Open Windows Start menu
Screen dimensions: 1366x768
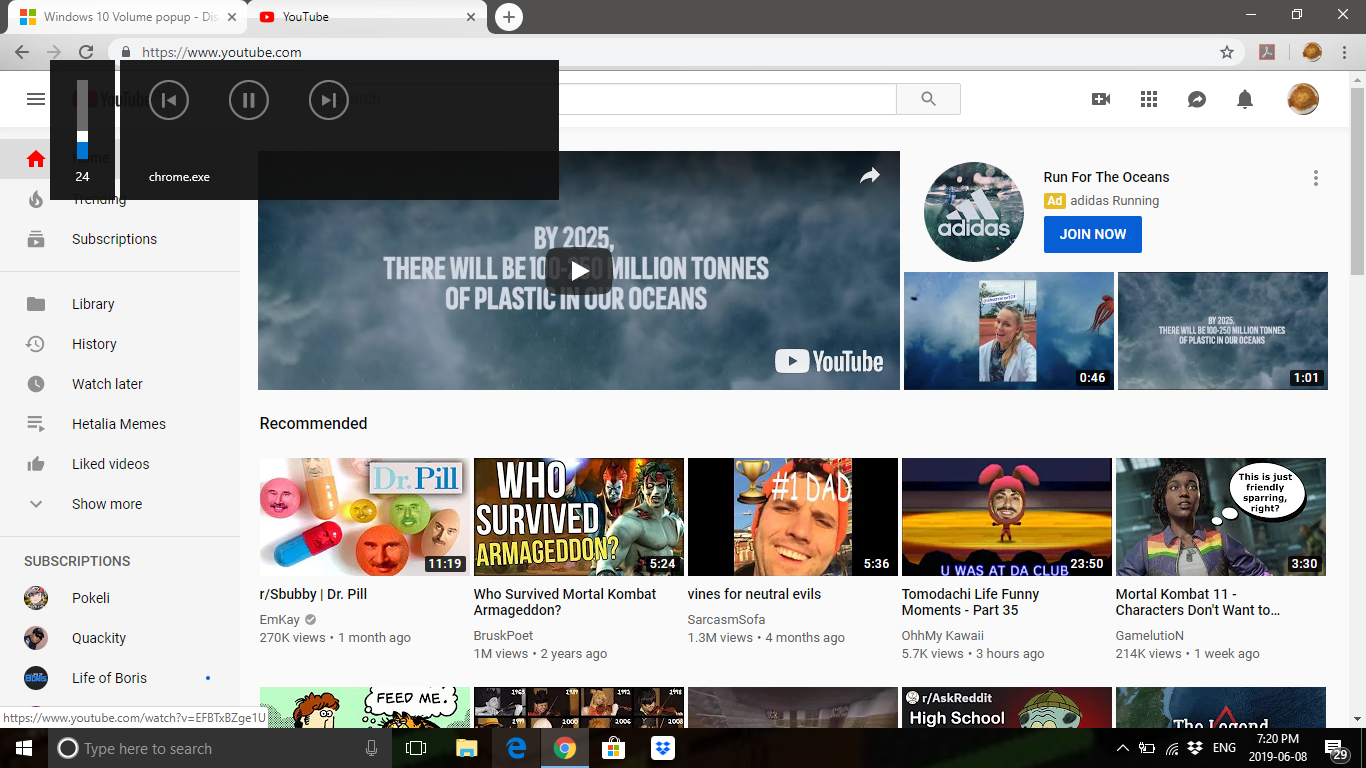coord(24,748)
